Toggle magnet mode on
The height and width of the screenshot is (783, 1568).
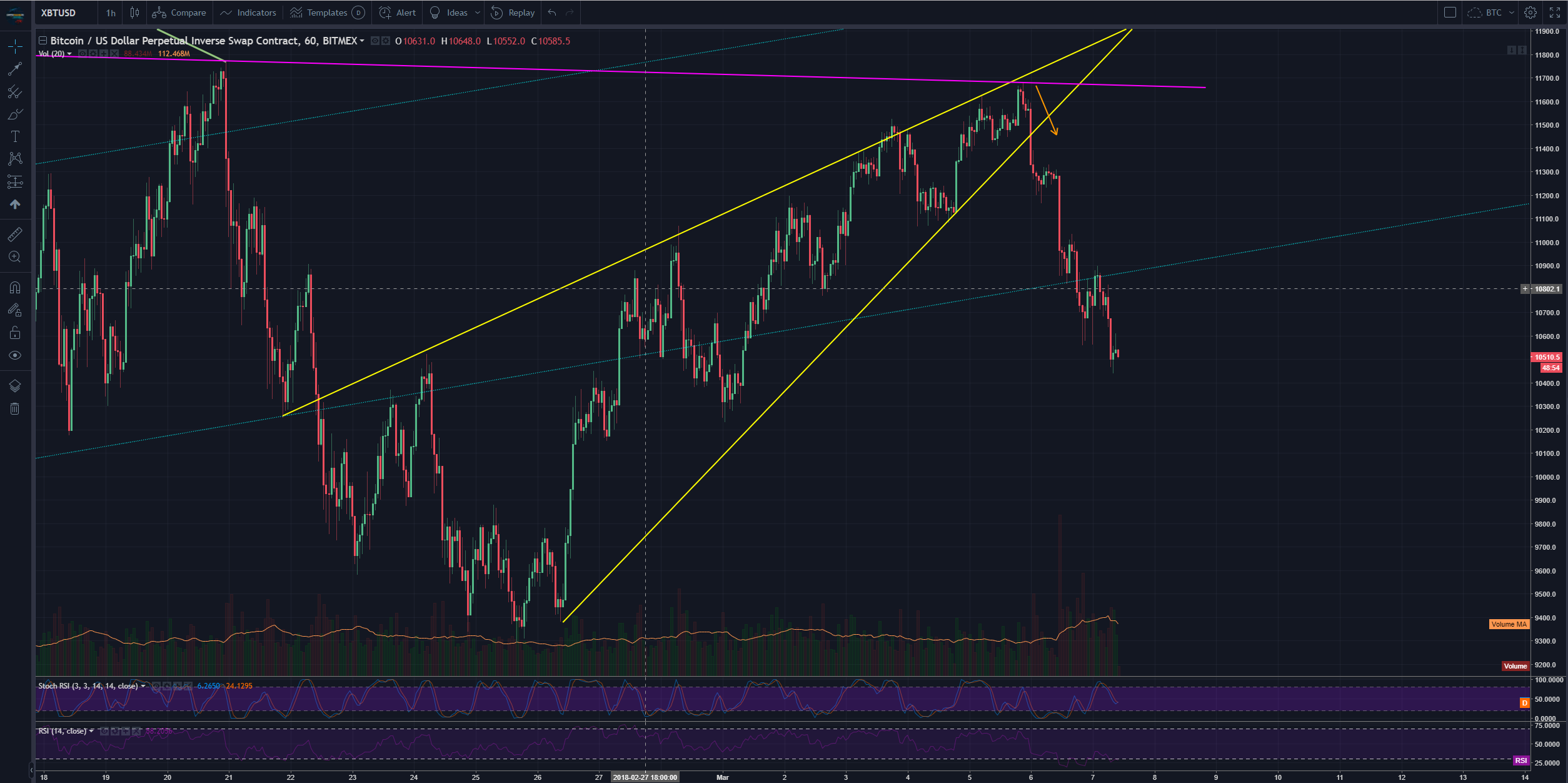(x=15, y=288)
